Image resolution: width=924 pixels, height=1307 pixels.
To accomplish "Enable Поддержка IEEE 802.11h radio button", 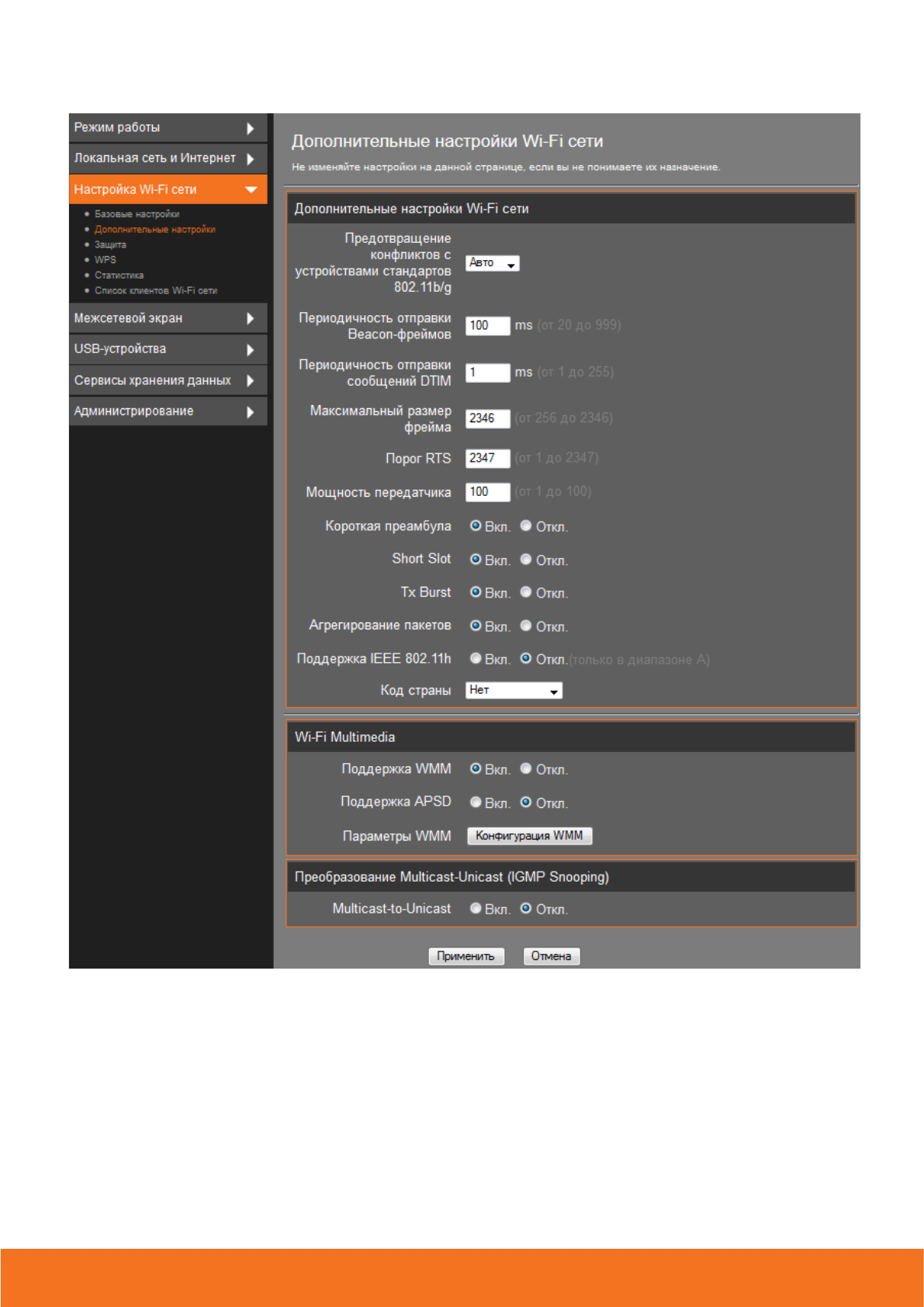I will point(476,658).
